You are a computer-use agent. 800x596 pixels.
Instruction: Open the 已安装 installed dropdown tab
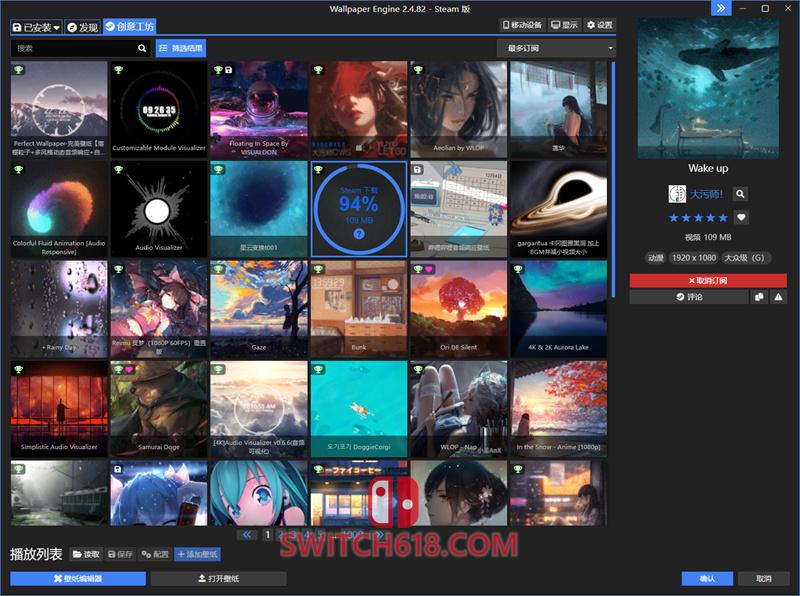[36, 28]
